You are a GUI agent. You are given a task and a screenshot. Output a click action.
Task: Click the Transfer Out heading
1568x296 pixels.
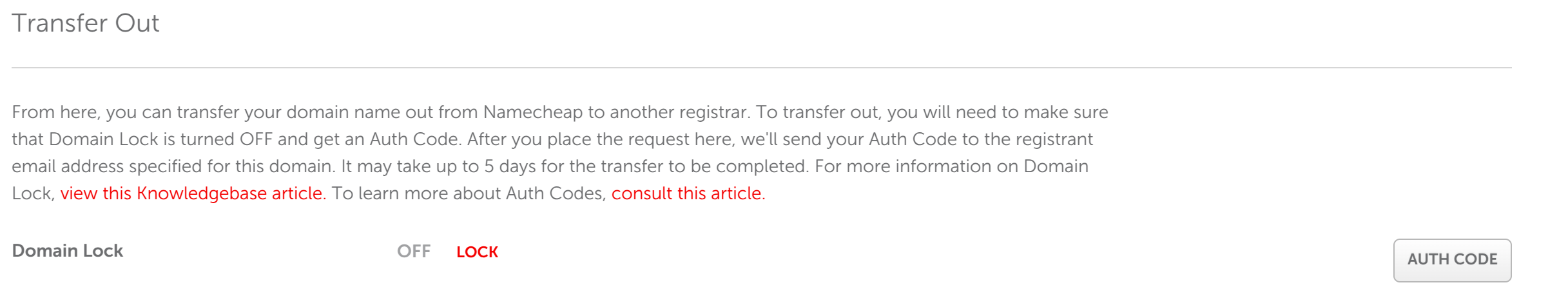[86, 23]
